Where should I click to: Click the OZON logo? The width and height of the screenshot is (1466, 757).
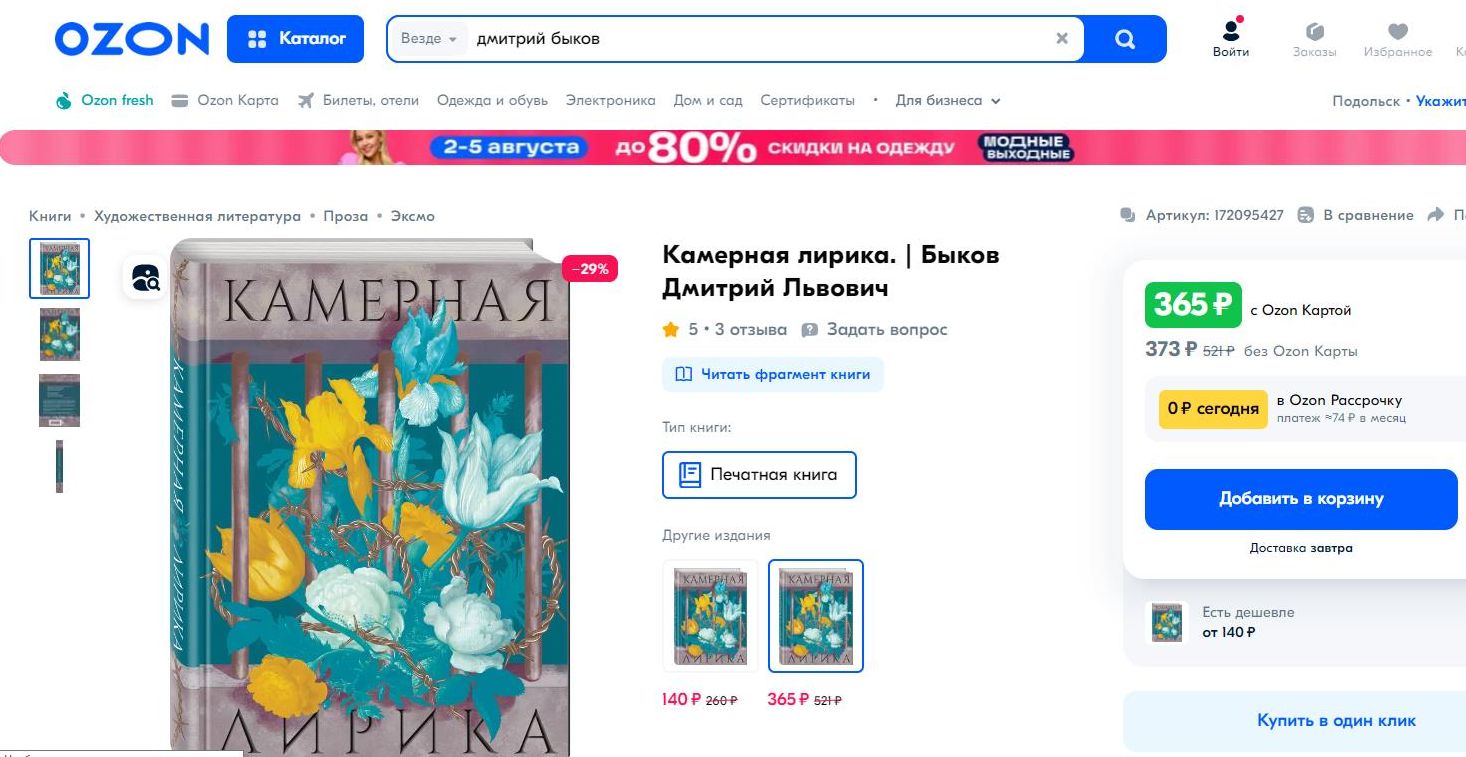pos(131,39)
